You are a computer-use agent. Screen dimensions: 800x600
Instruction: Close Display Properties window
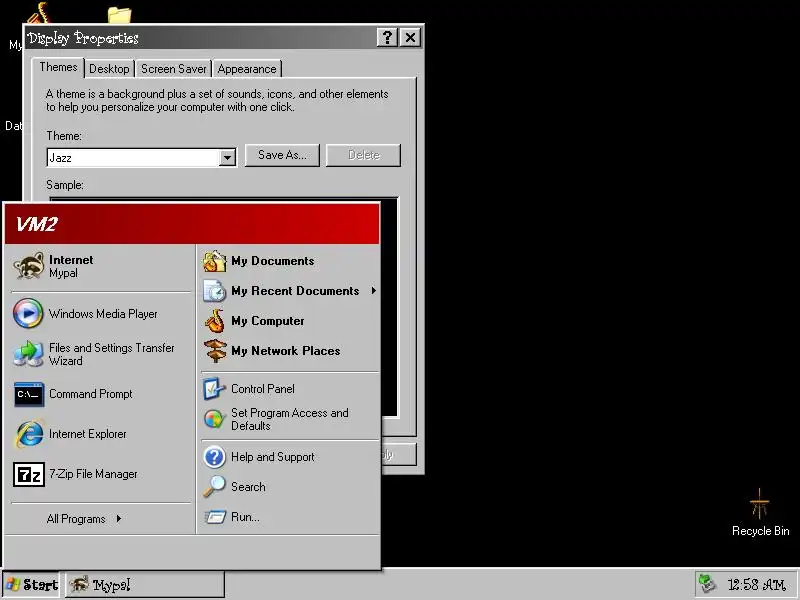(x=410, y=37)
